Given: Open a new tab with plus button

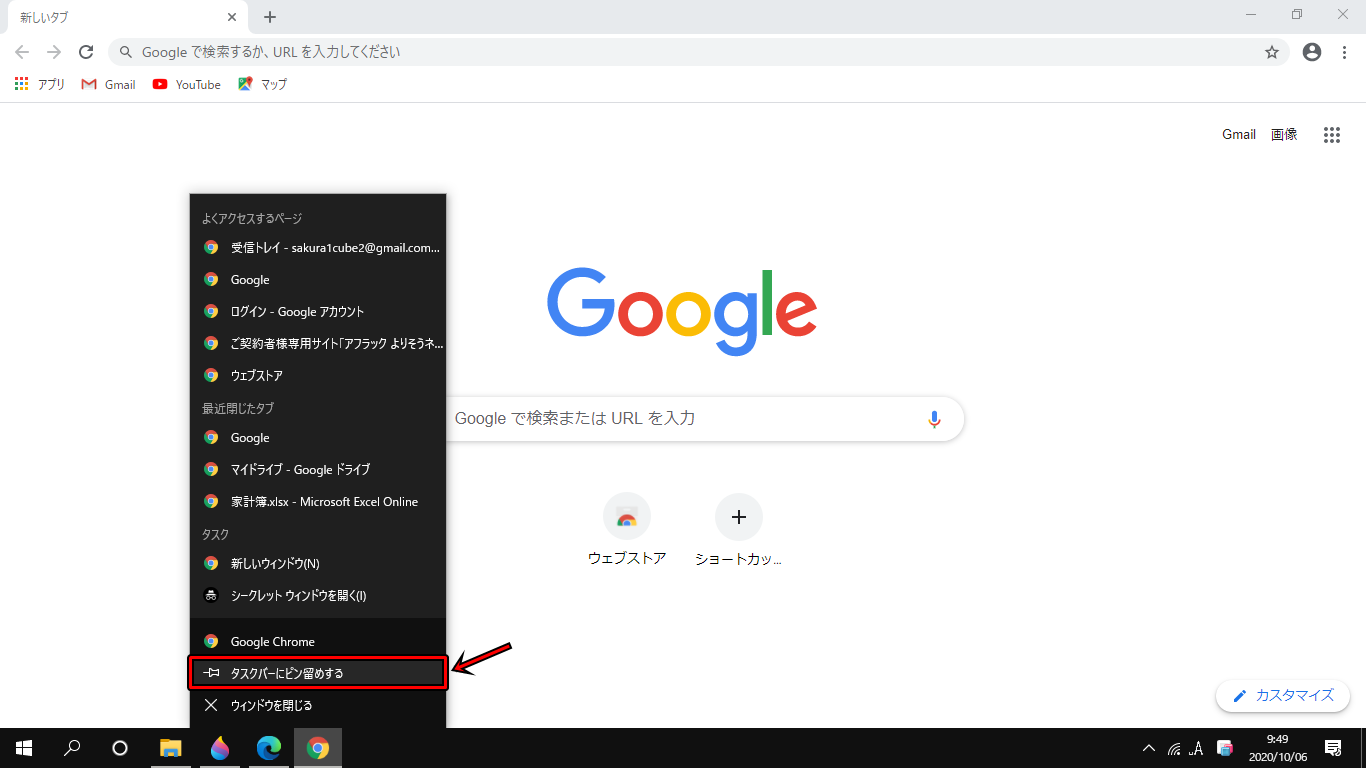Looking at the screenshot, I should click(x=270, y=17).
